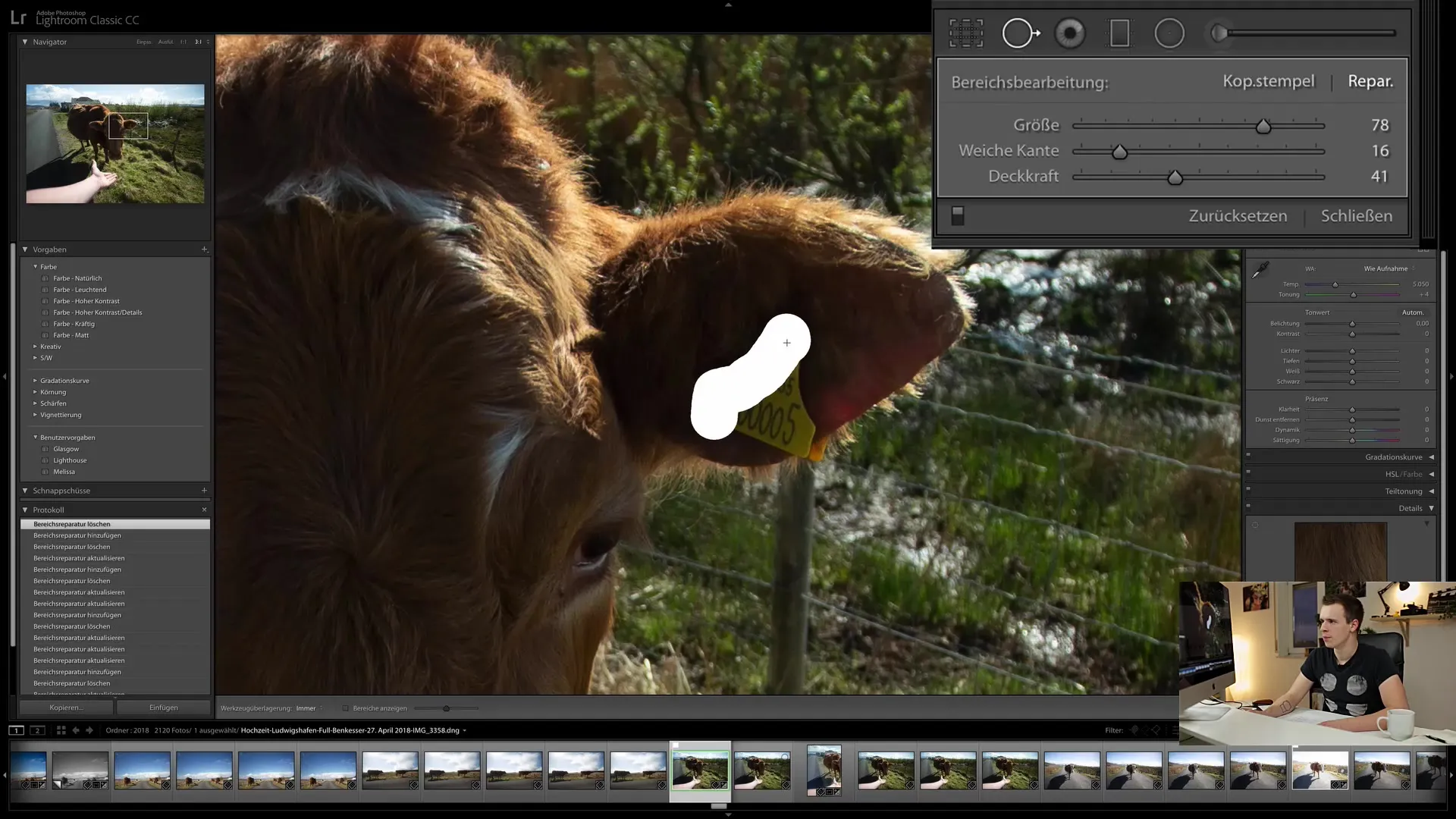This screenshot has width=1456, height=819.
Task: Click the Kopieren... button
Action: coord(67,708)
